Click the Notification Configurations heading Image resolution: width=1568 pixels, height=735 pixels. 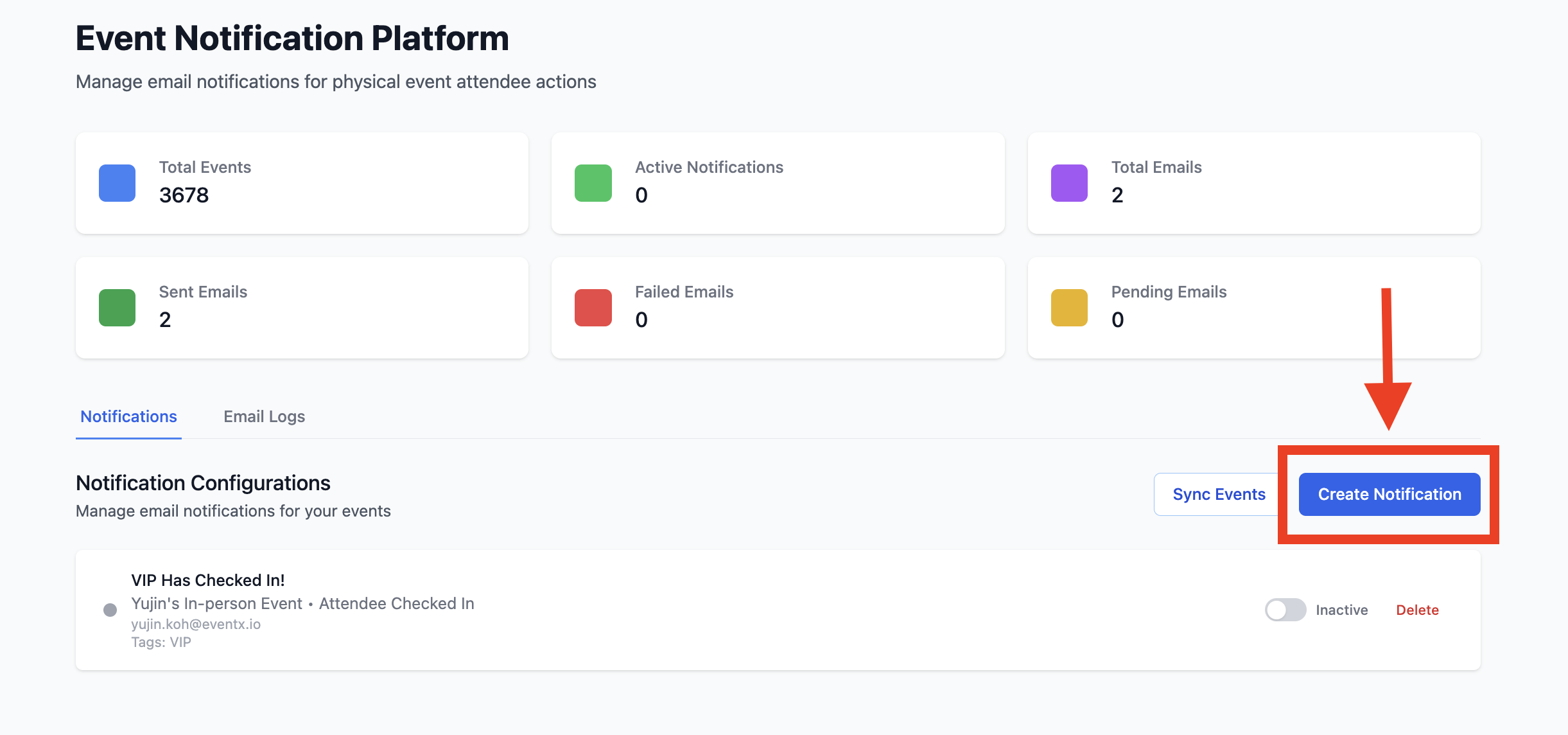203,483
